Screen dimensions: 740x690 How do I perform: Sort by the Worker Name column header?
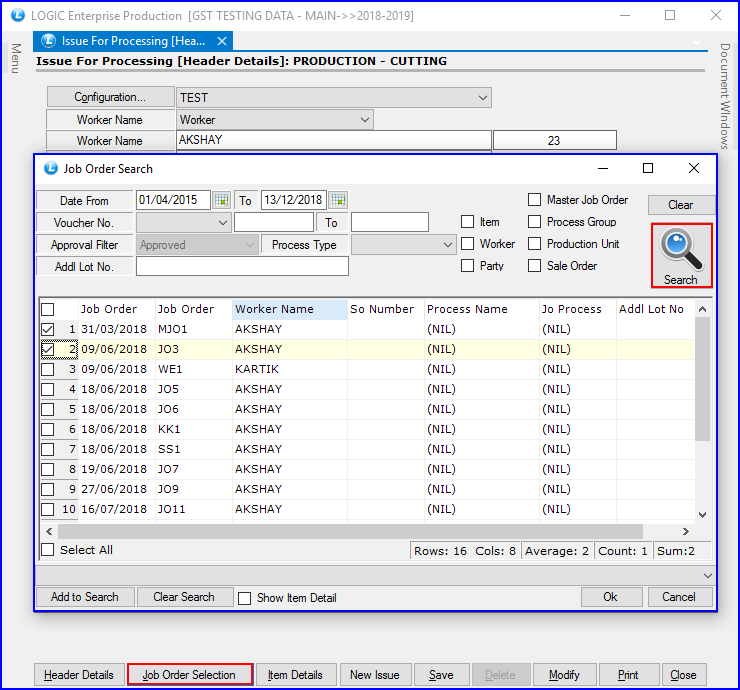click(290, 309)
